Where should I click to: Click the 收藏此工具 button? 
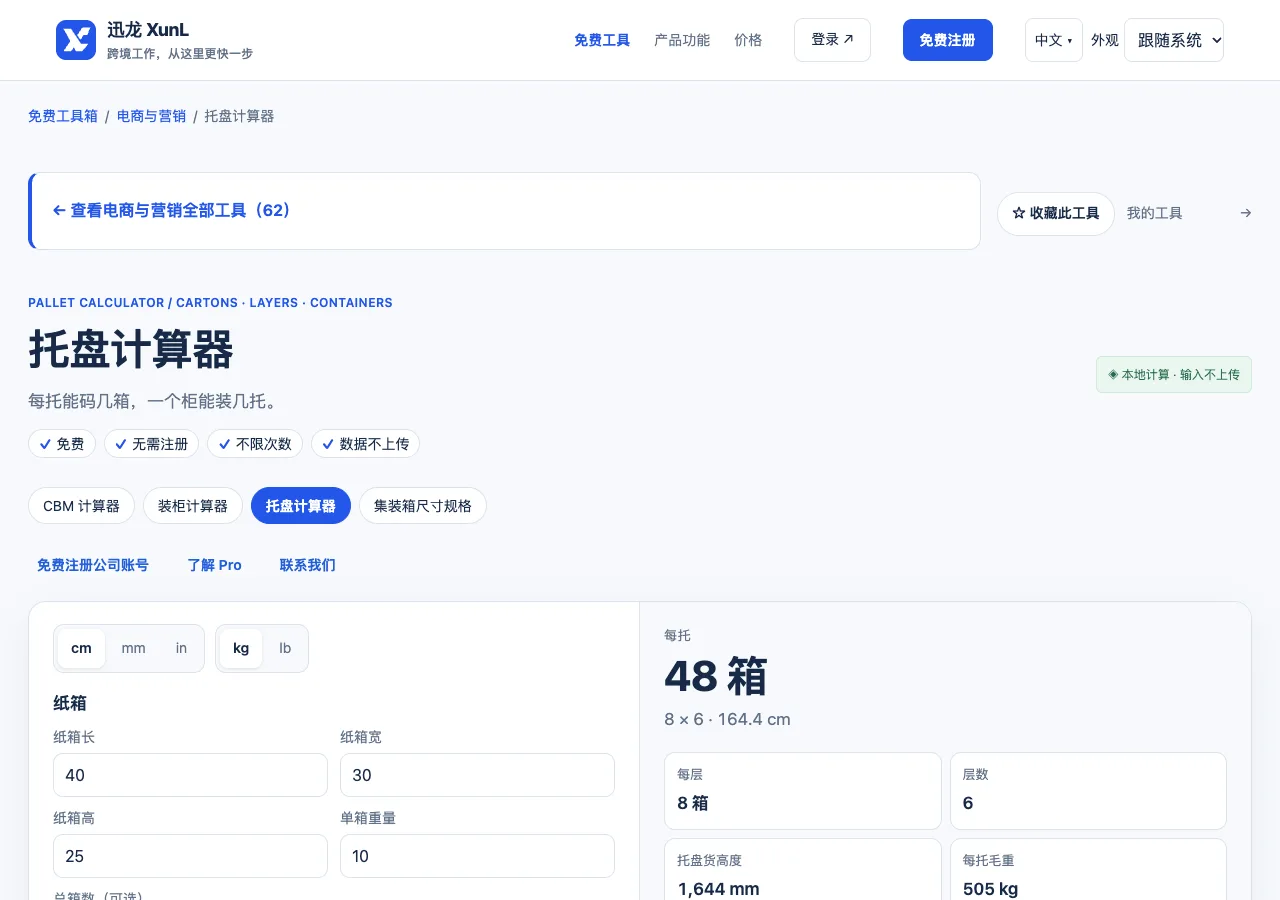click(1056, 214)
